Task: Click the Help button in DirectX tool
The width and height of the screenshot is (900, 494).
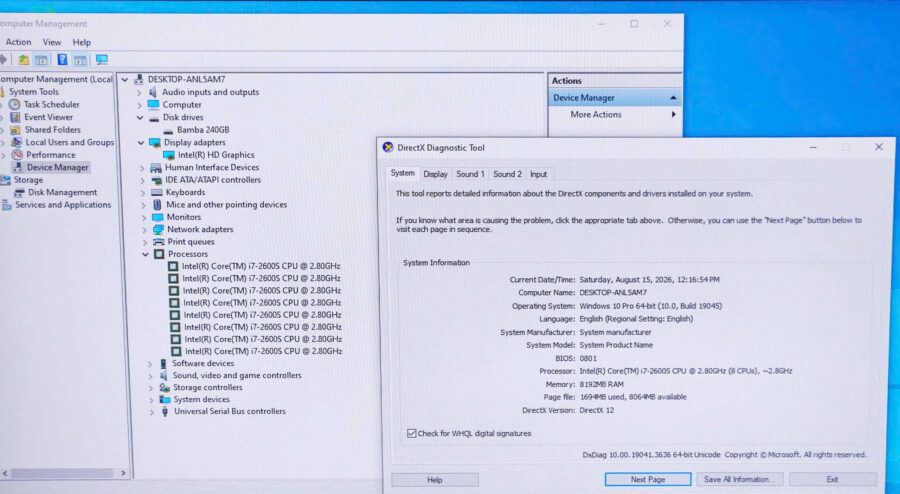Action: click(435, 480)
